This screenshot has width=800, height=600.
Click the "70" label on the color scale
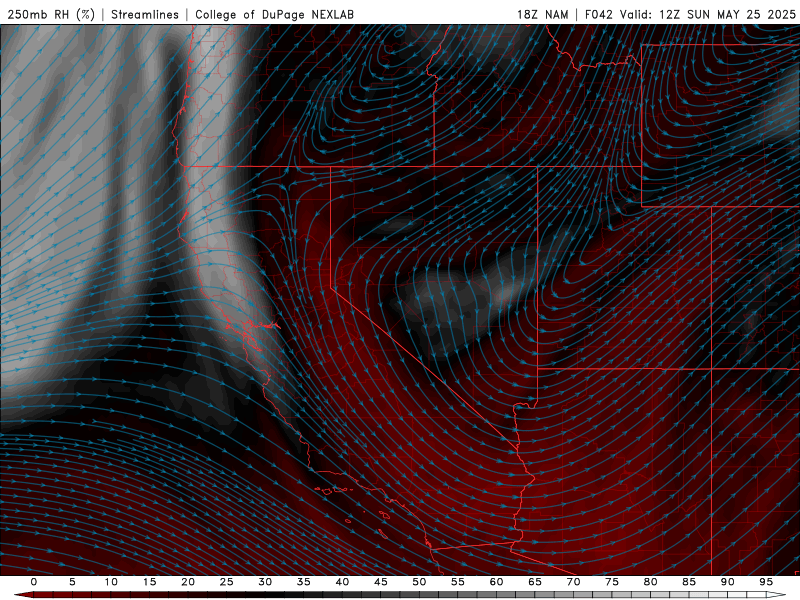(573, 582)
